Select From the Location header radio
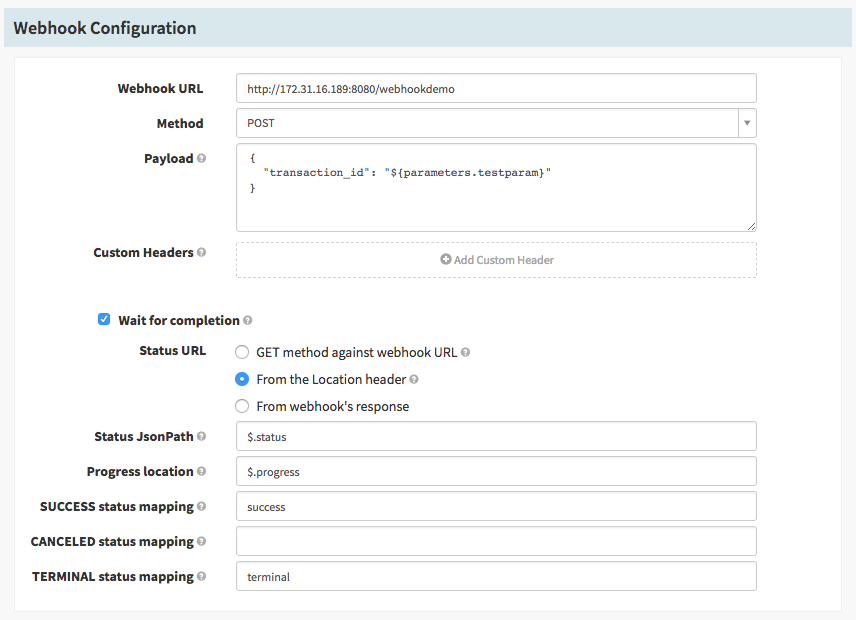This screenshot has height=620, width=856. [x=242, y=380]
